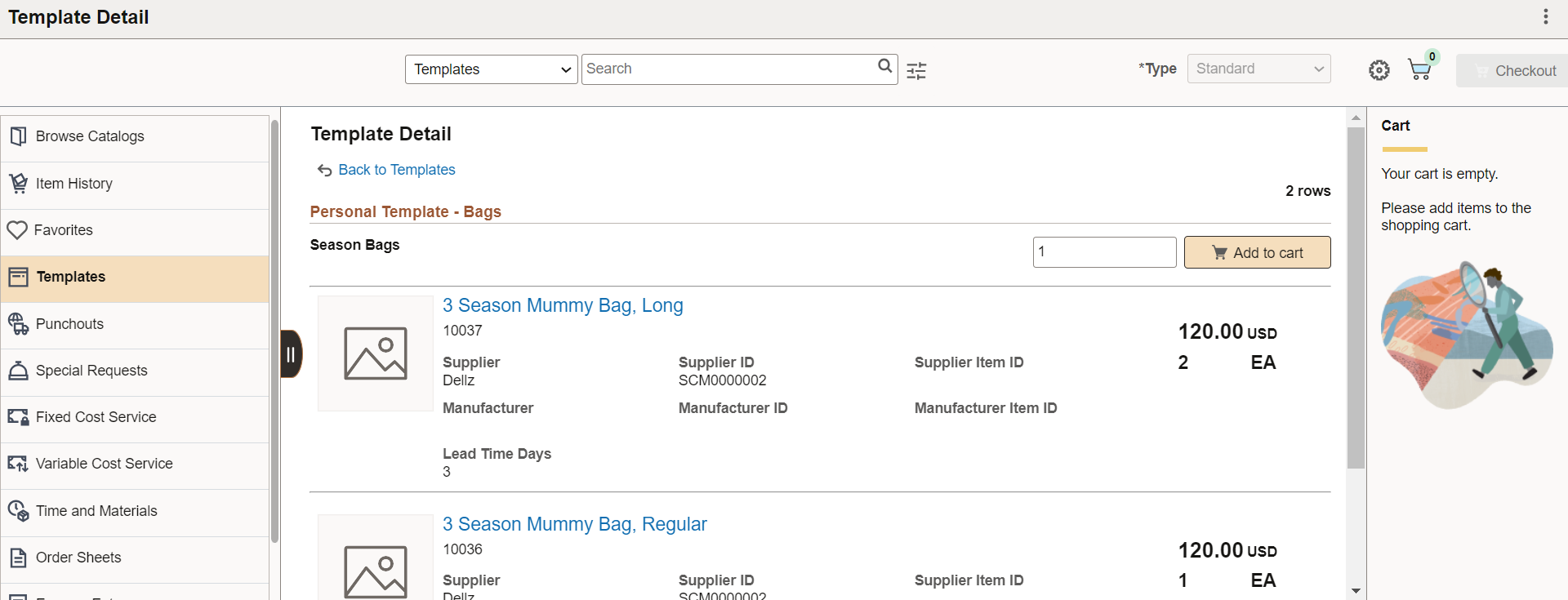Open the three-dot actions menu
Screen dimensions: 1568x600
(x=1545, y=17)
